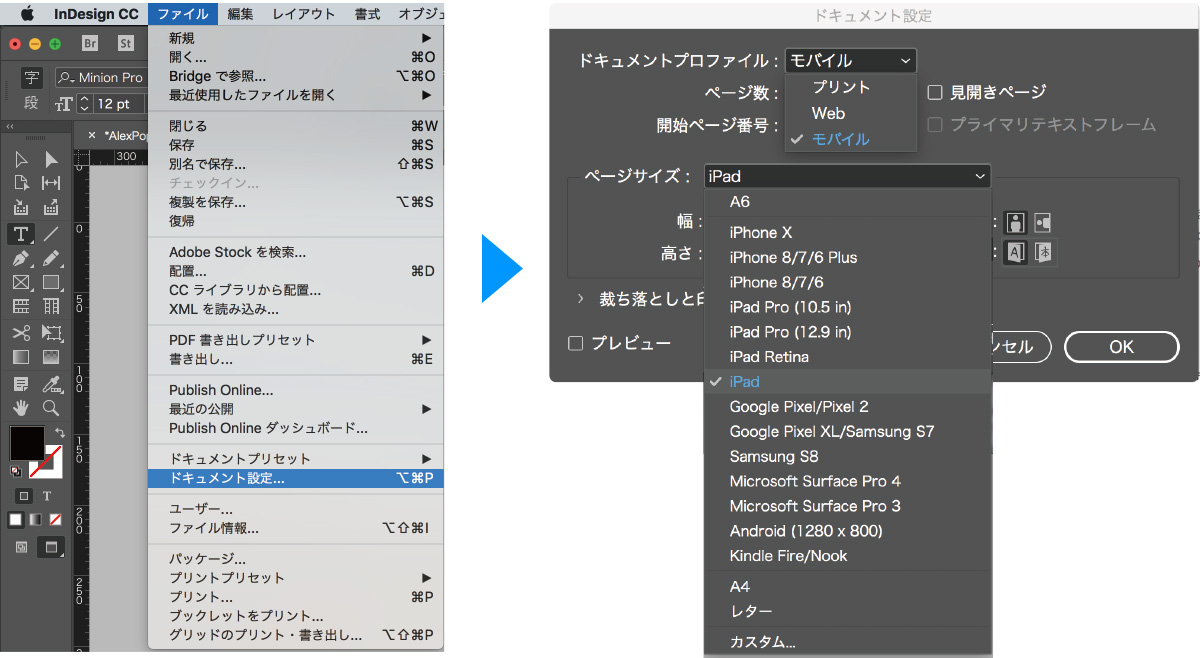Expand PDF 書き出しプリセット submenu
The height and width of the screenshot is (658, 1200).
[295, 340]
